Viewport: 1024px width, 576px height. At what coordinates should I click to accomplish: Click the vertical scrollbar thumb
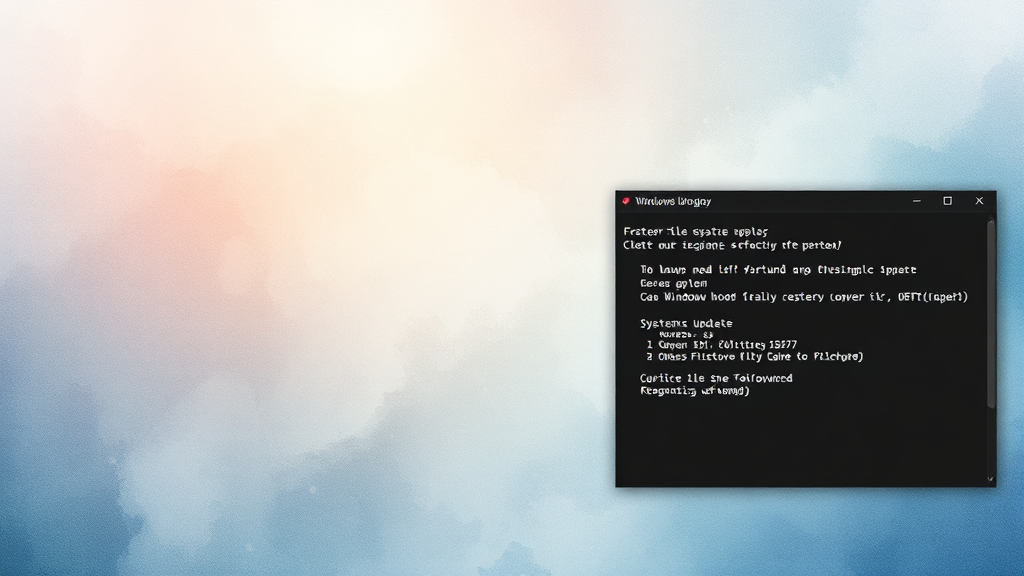point(991,310)
